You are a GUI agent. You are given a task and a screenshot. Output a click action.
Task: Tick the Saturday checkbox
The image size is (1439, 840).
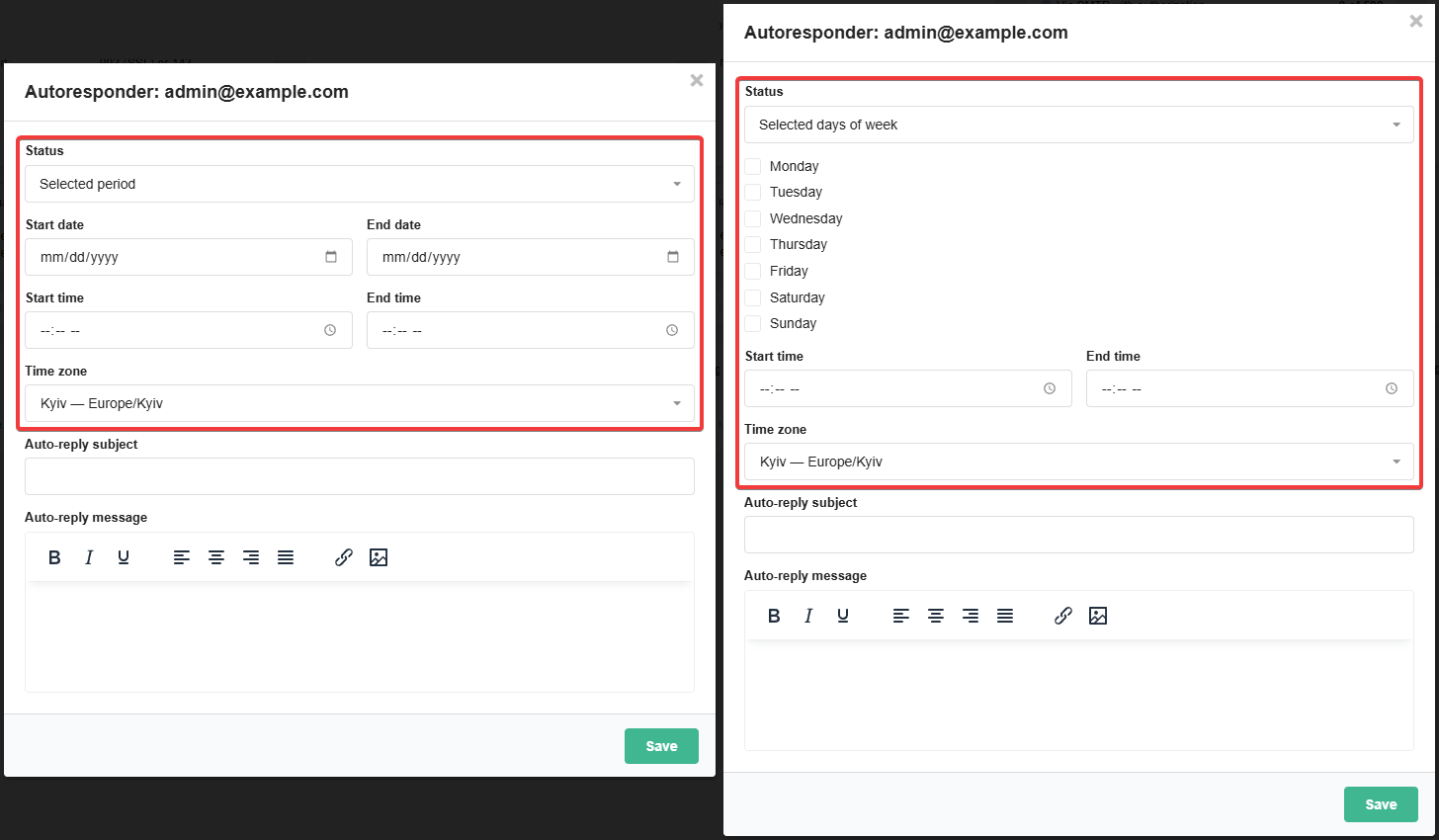click(753, 297)
